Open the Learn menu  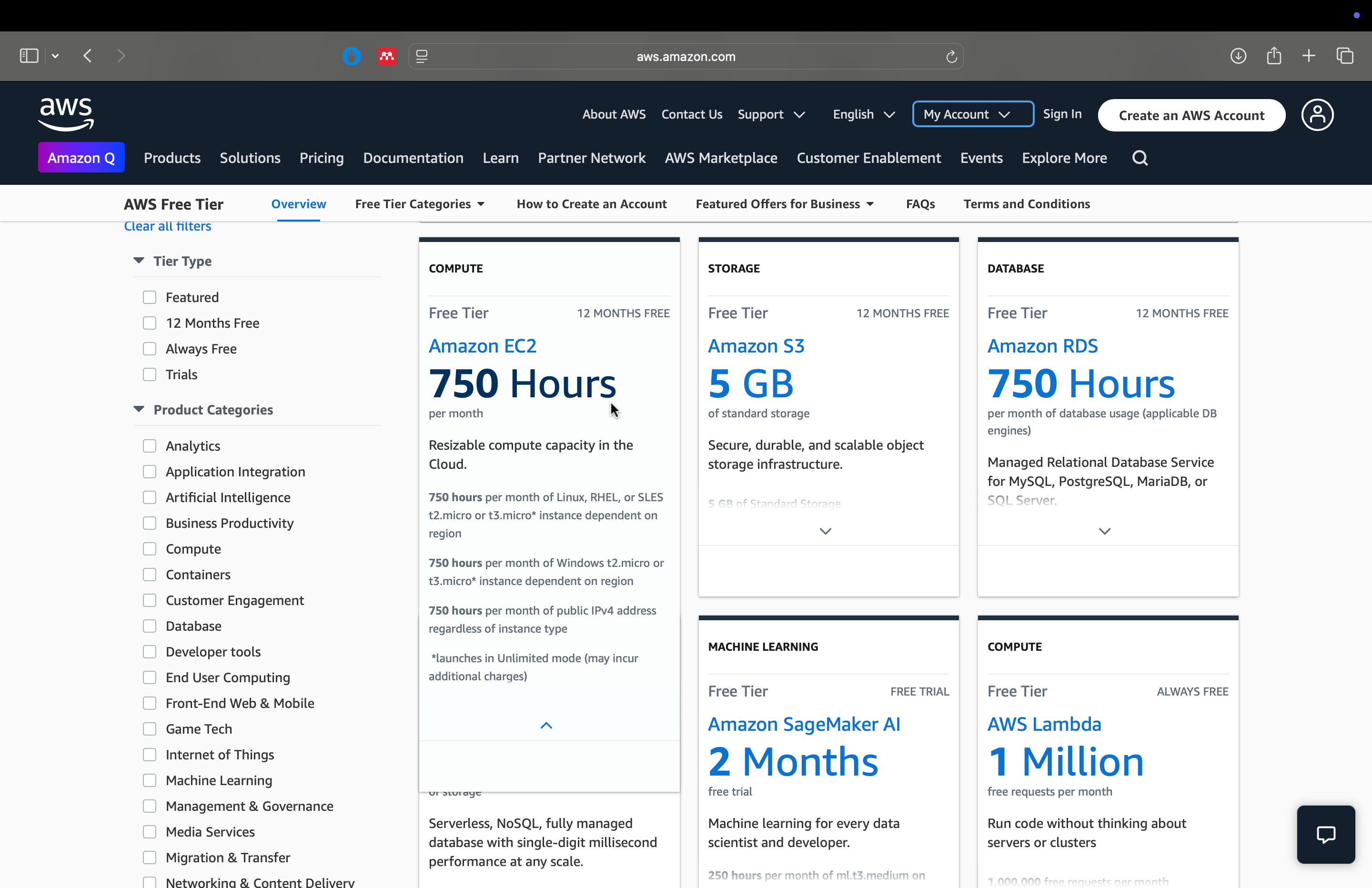coord(500,158)
